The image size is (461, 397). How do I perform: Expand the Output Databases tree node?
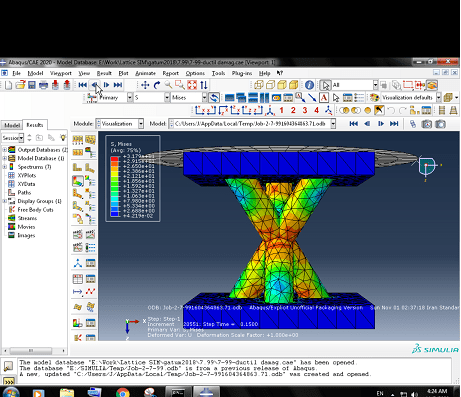[x=4, y=150]
